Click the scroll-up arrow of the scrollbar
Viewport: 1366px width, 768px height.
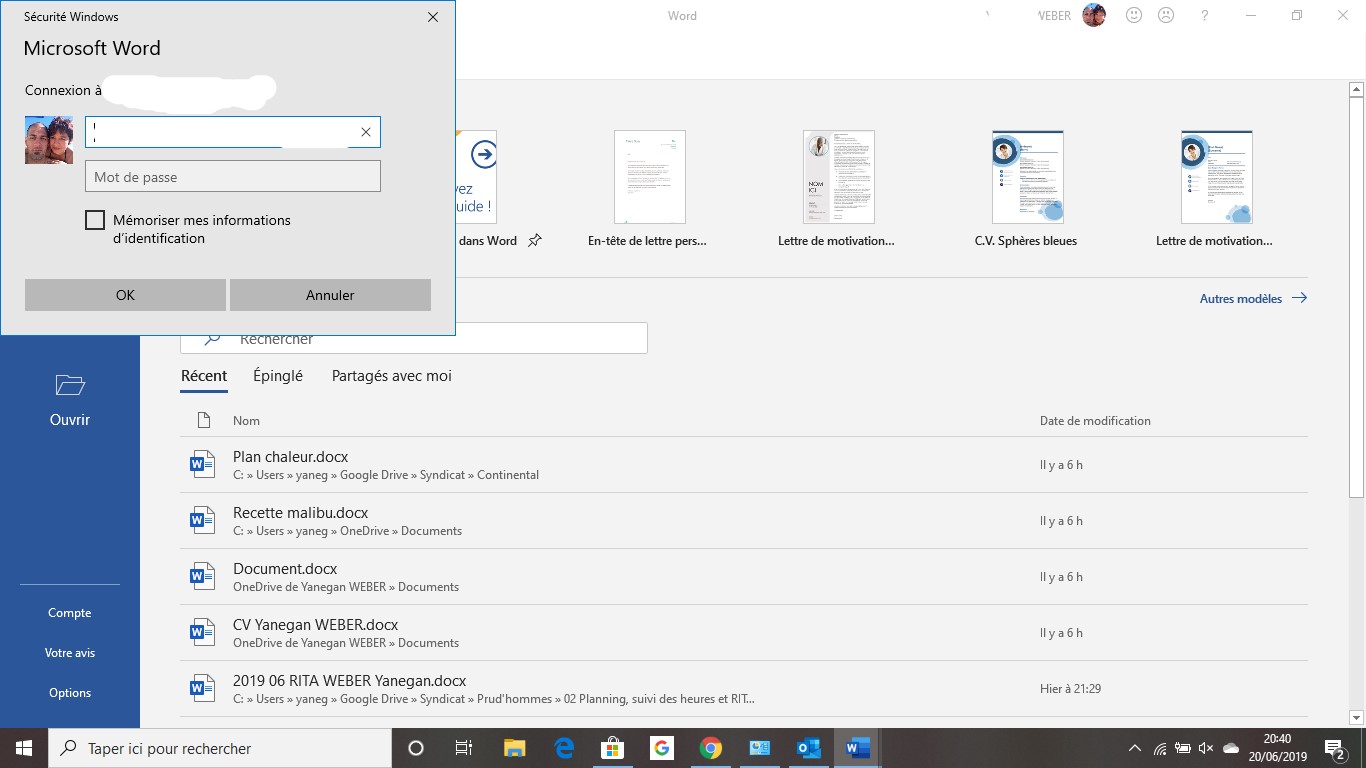click(1357, 90)
